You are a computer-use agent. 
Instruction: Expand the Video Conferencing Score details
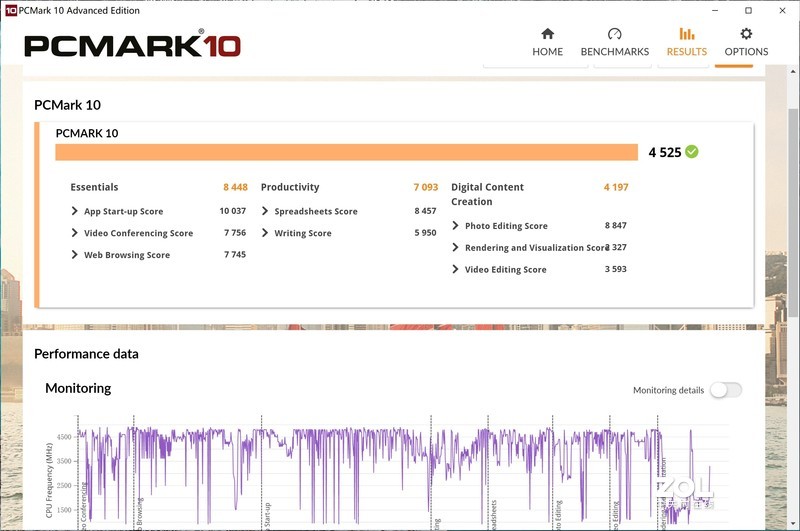pos(74,233)
